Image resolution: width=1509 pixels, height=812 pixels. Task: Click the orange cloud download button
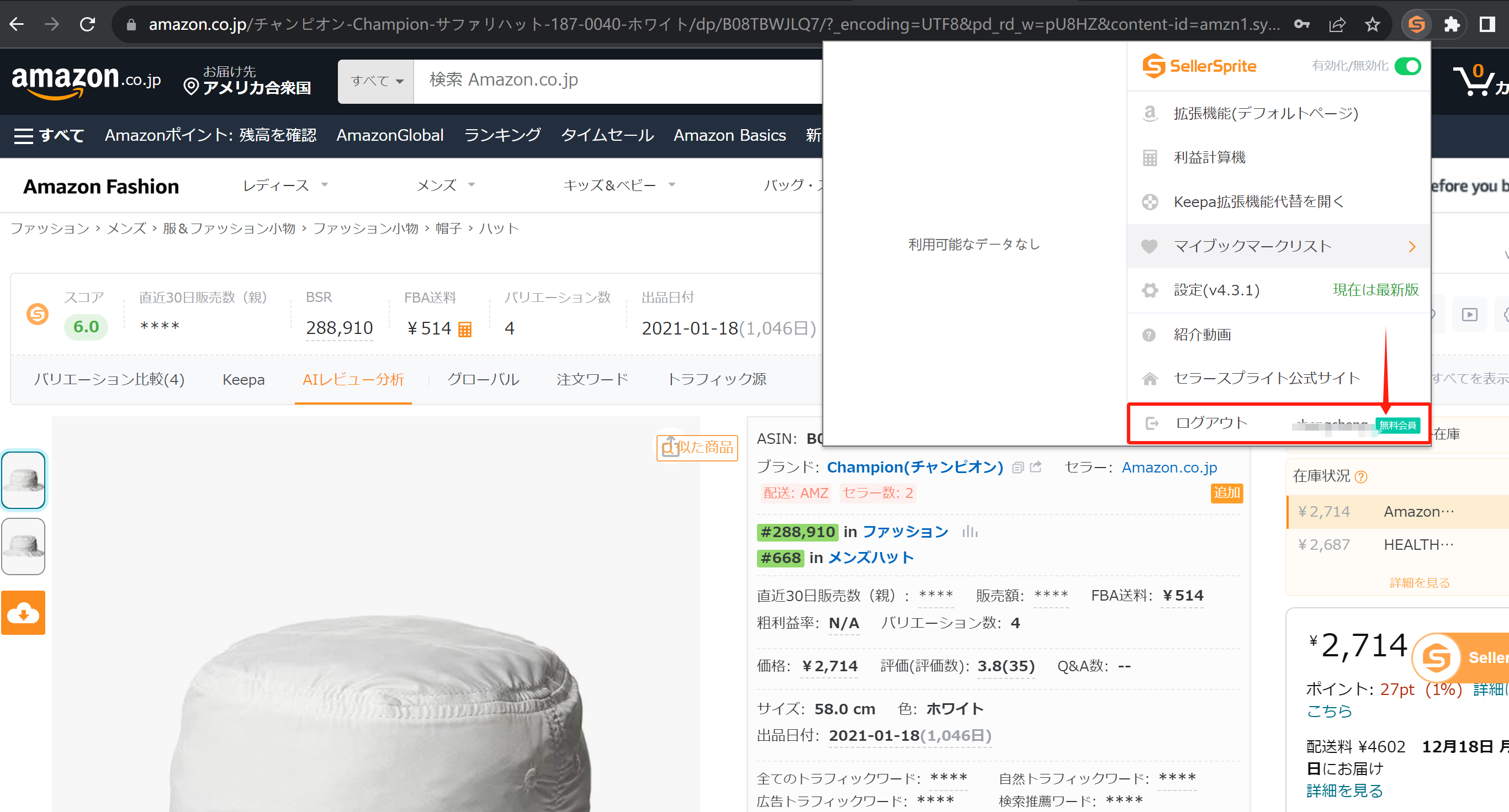point(23,613)
